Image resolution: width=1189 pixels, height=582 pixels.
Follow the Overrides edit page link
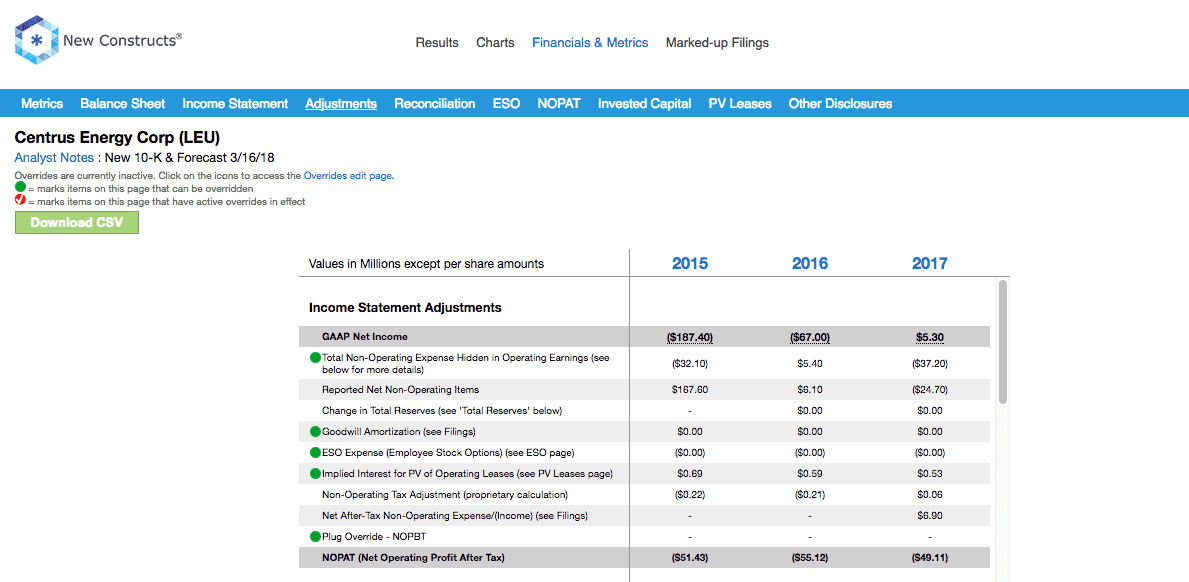(347, 175)
